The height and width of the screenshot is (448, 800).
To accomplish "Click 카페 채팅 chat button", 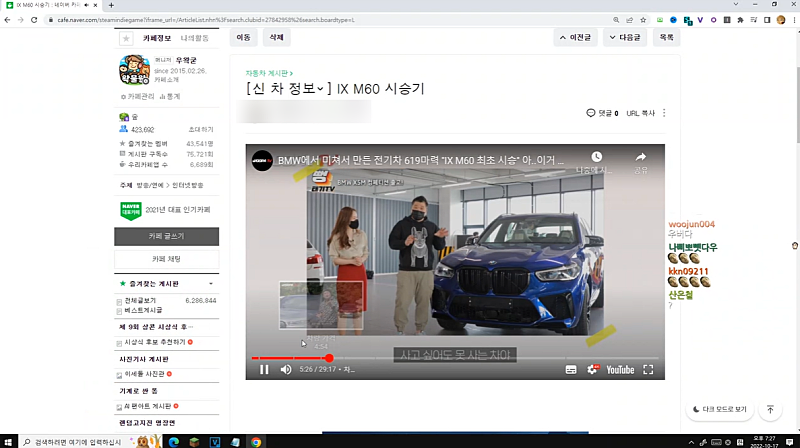I will 166,259.
